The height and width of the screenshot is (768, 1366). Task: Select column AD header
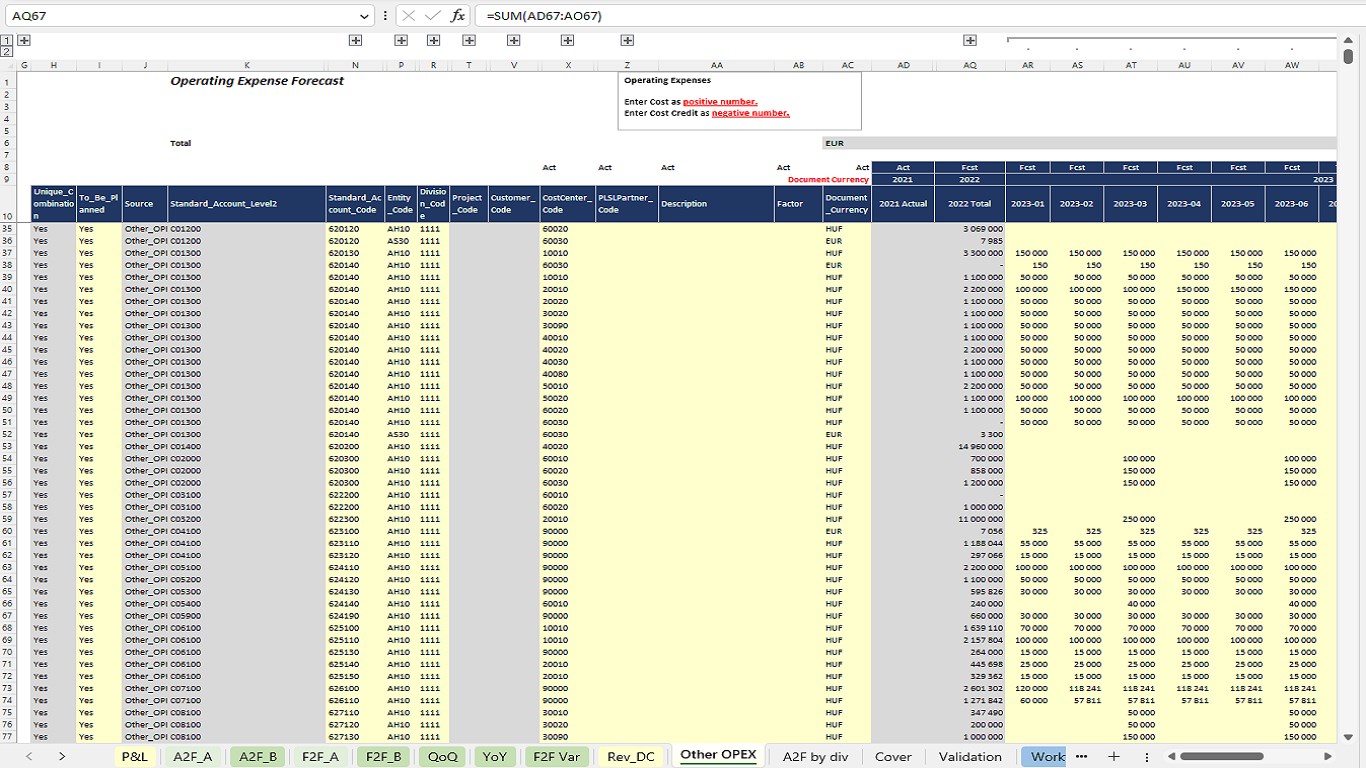click(x=903, y=65)
